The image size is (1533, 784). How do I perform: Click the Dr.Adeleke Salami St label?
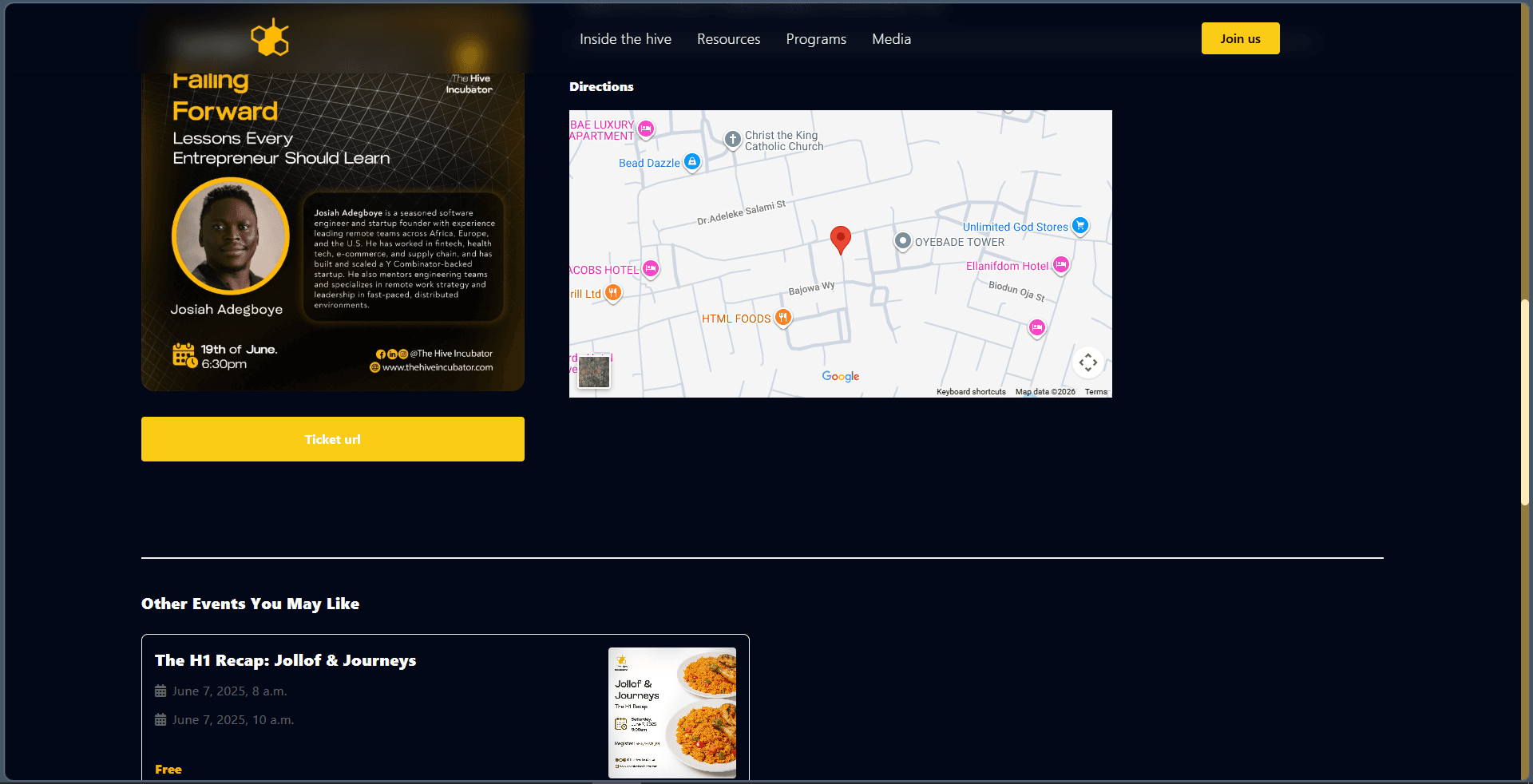point(741,212)
